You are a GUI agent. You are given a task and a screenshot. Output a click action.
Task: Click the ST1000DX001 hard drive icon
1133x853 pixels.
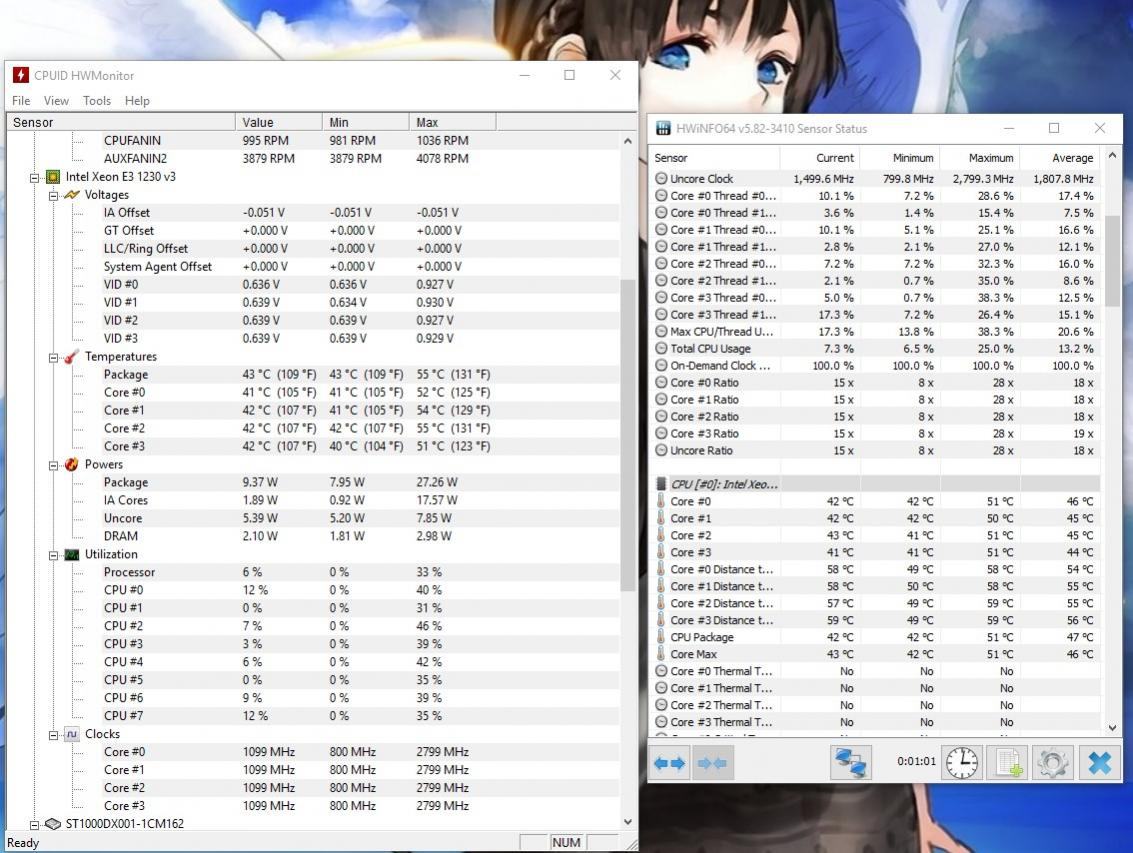pos(53,824)
